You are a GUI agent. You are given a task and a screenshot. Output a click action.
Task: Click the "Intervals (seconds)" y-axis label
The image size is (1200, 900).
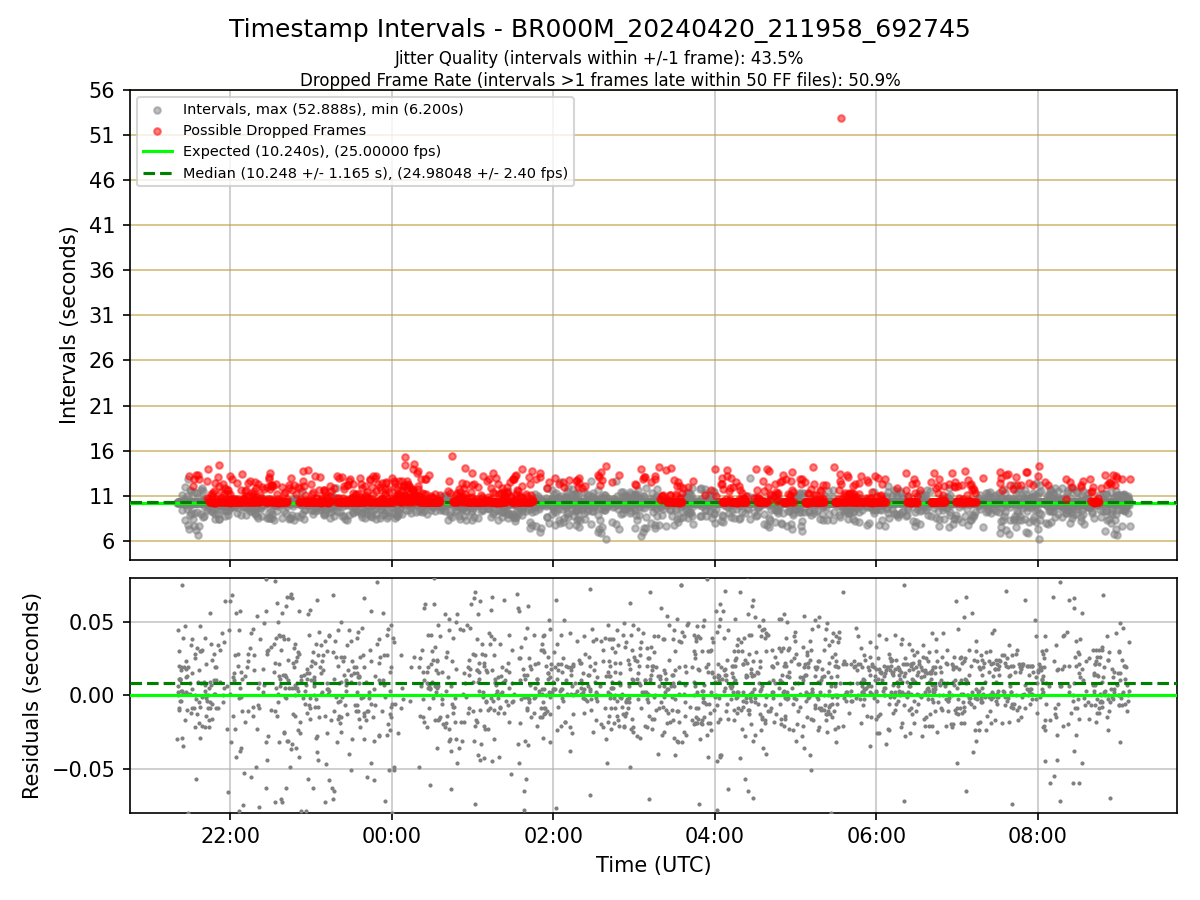[x=68, y=325]
